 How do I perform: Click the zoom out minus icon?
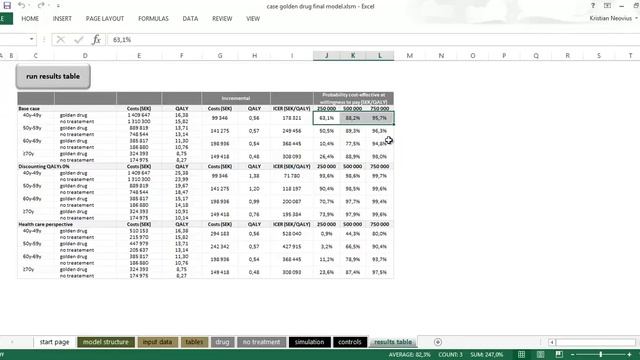pos(572,355)
